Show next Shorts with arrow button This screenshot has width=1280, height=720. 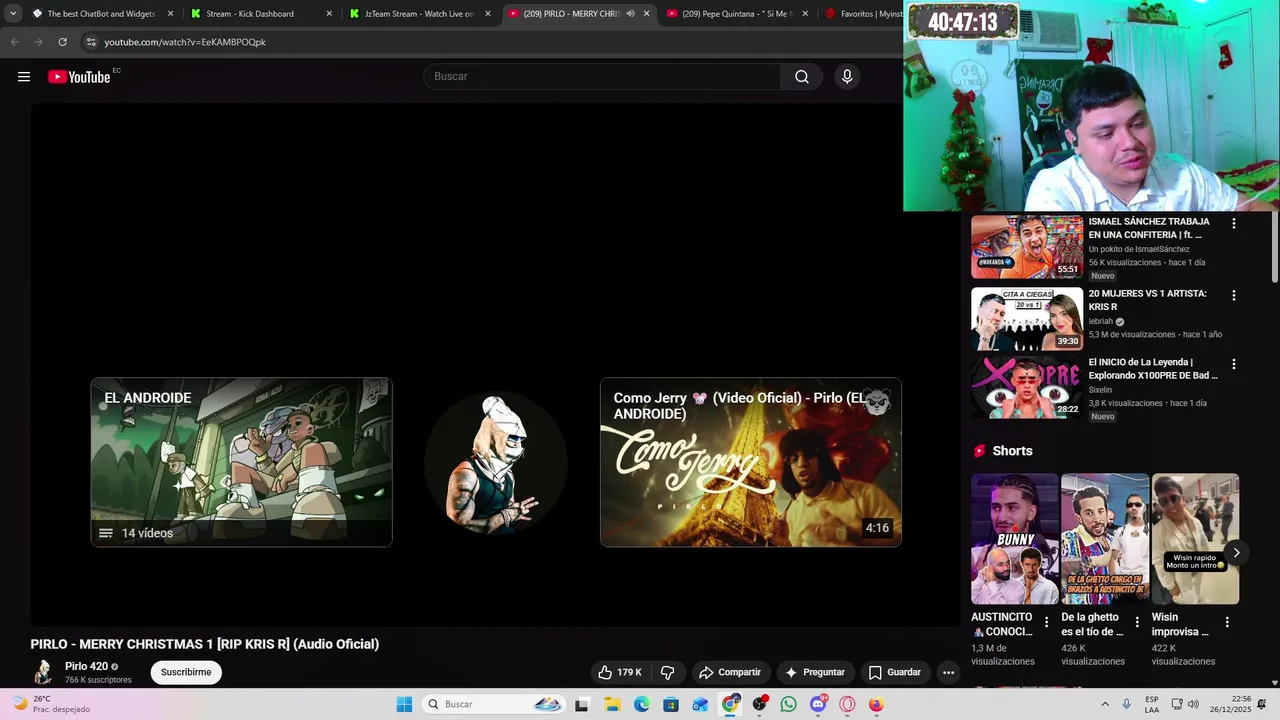(1236, 553)
